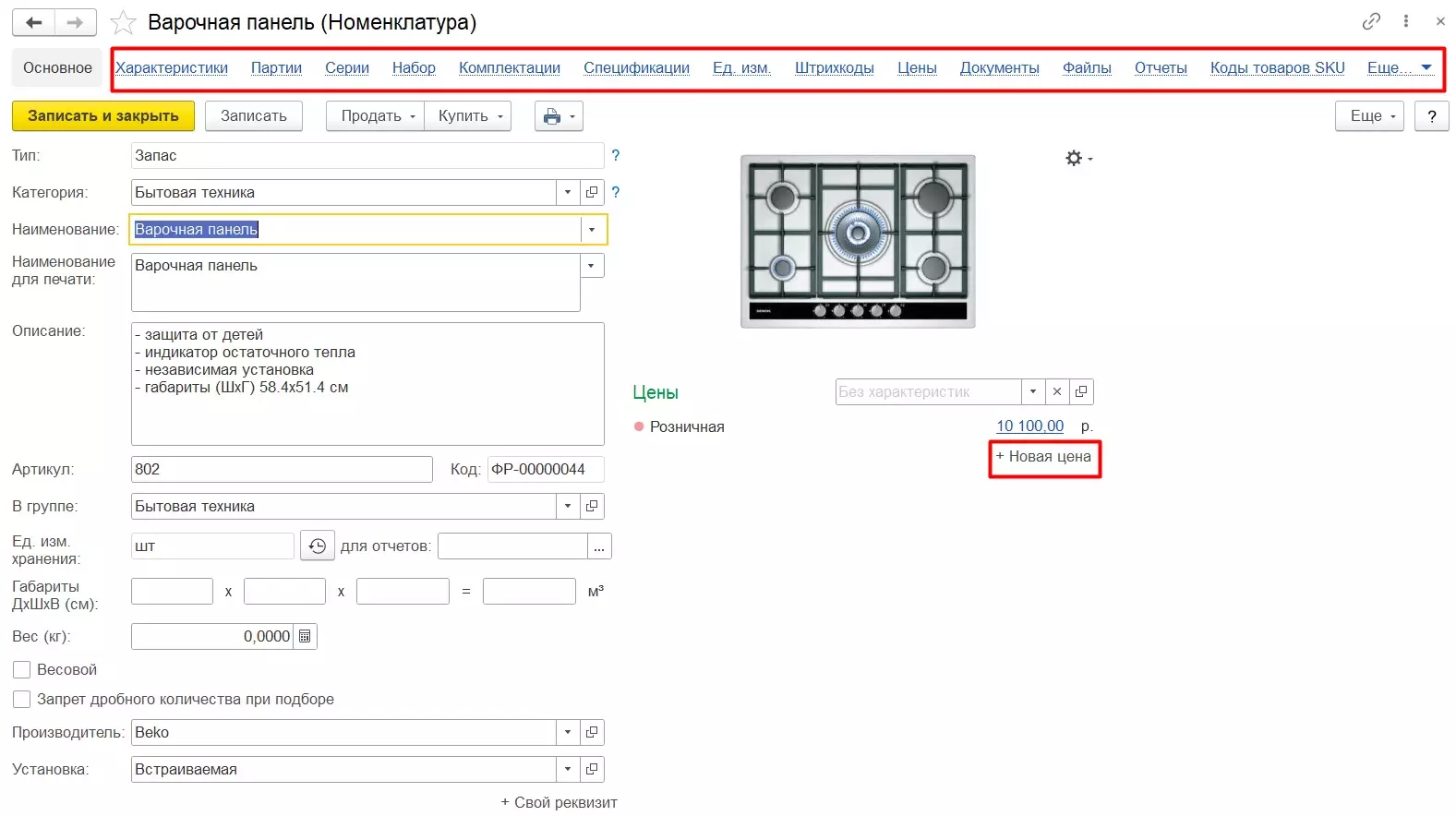Open the print button menu
Image resolution: width=1456 pixels, height=816 pixels.
559,116
